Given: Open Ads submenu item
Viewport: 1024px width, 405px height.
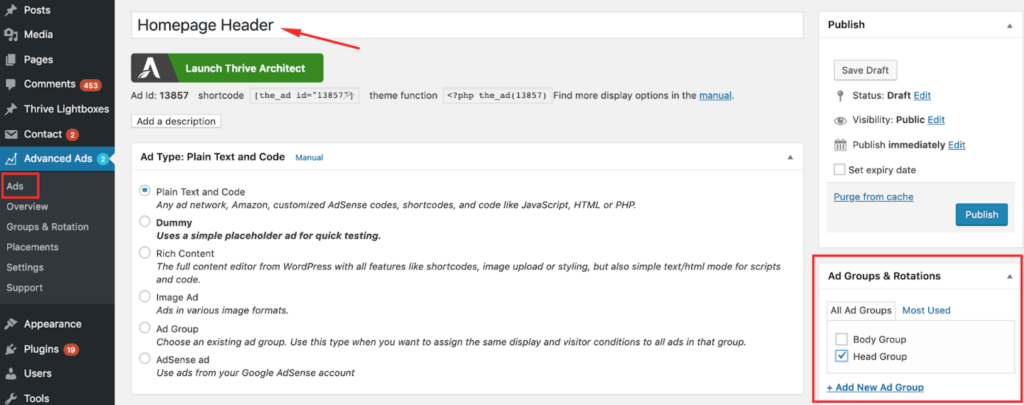Looking at the screenshot, I should pyautogui.click(x=15, y=186).
